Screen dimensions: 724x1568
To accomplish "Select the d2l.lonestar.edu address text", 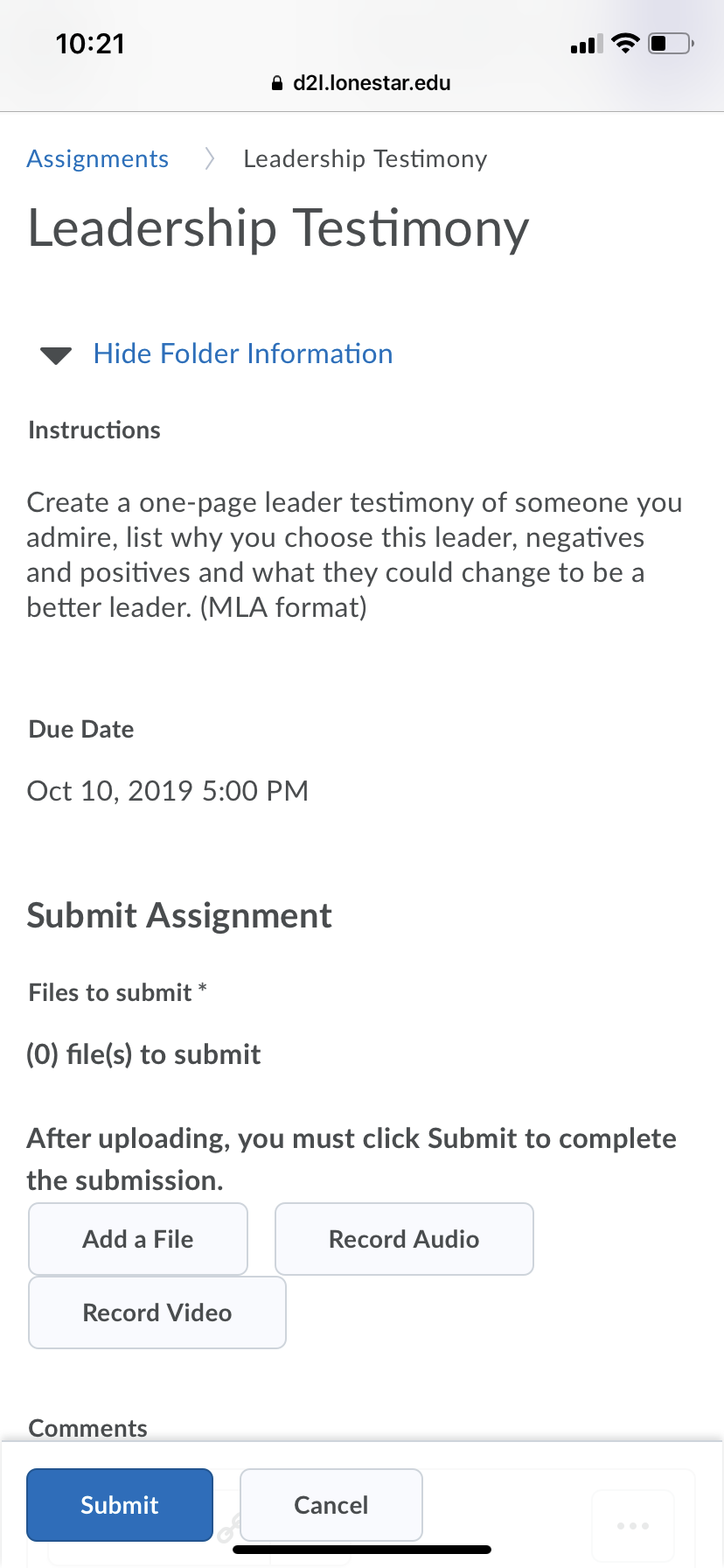I will pyautogui.click(x=372, y=83).
